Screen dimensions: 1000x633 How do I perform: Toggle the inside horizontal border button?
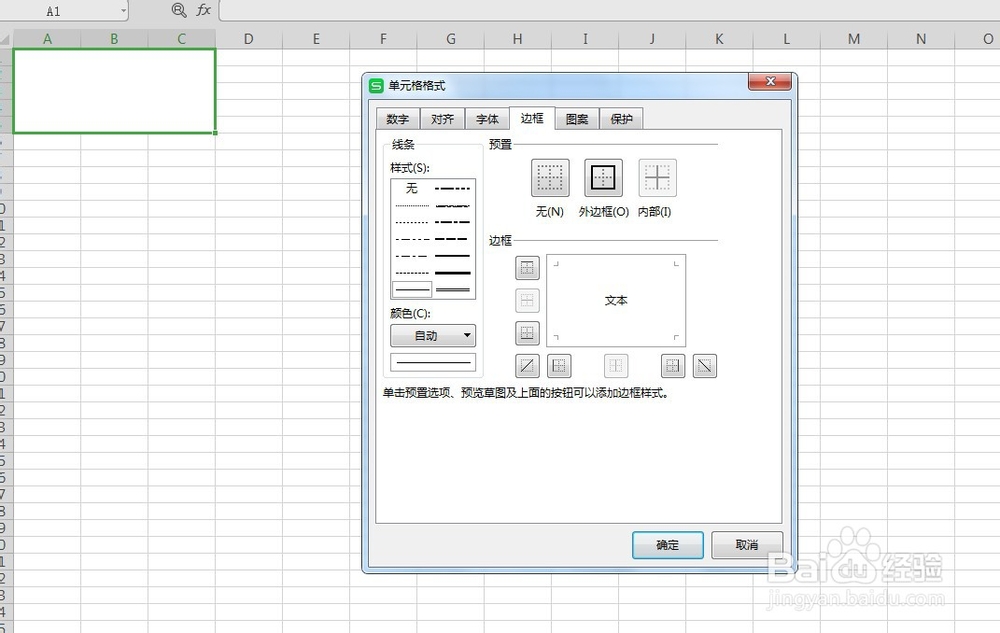pyautogui.click(x=527, y=300)
